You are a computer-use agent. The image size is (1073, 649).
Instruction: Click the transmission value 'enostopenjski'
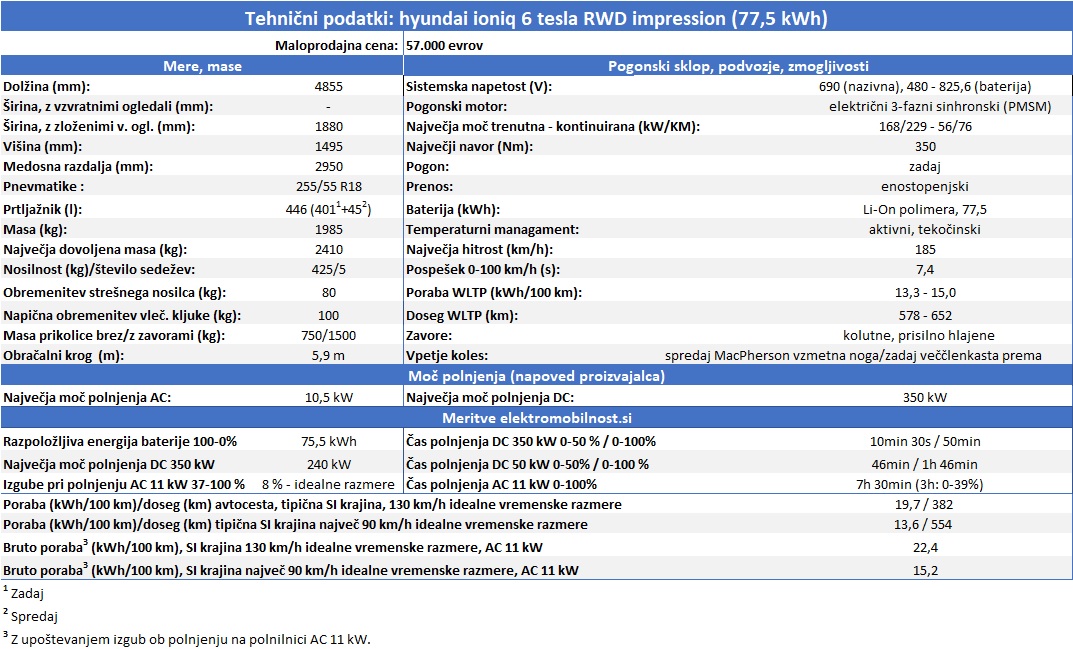pos(925,186)
